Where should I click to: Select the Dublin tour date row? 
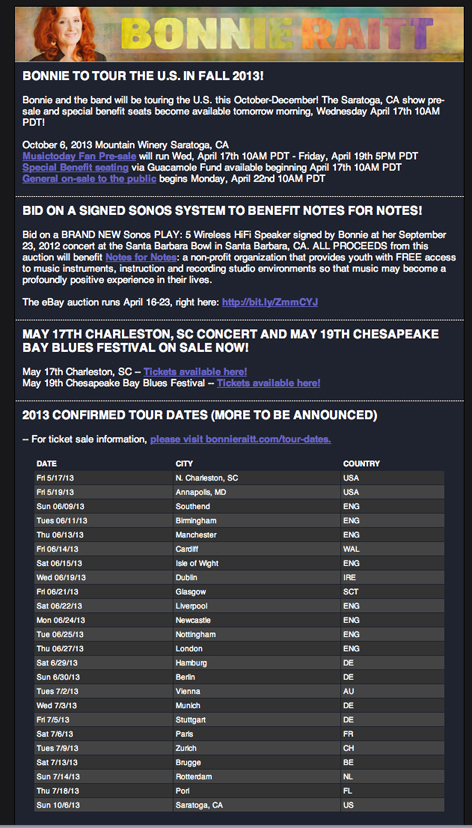tap(239, 578)
